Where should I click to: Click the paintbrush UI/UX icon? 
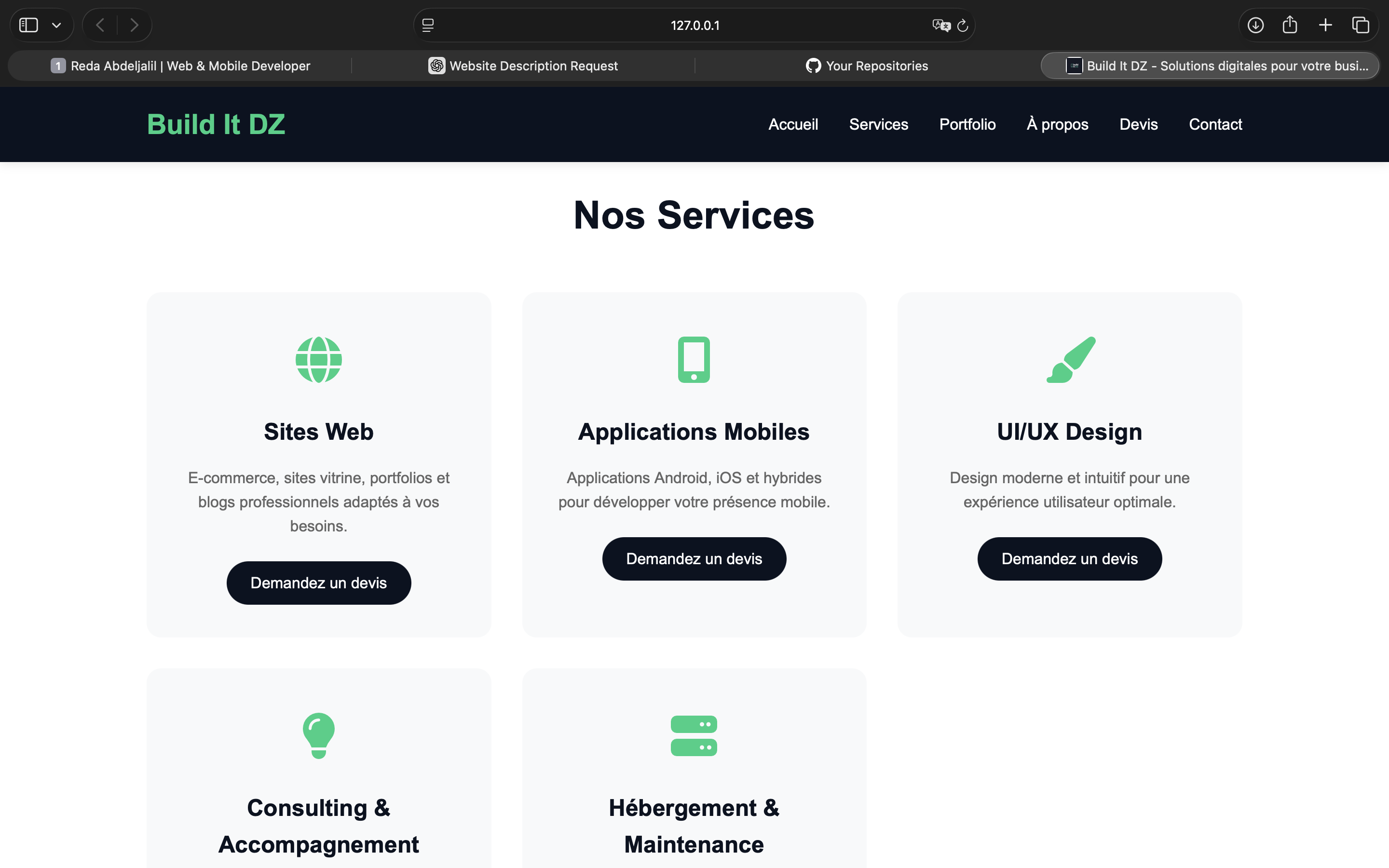[1071, 360]
